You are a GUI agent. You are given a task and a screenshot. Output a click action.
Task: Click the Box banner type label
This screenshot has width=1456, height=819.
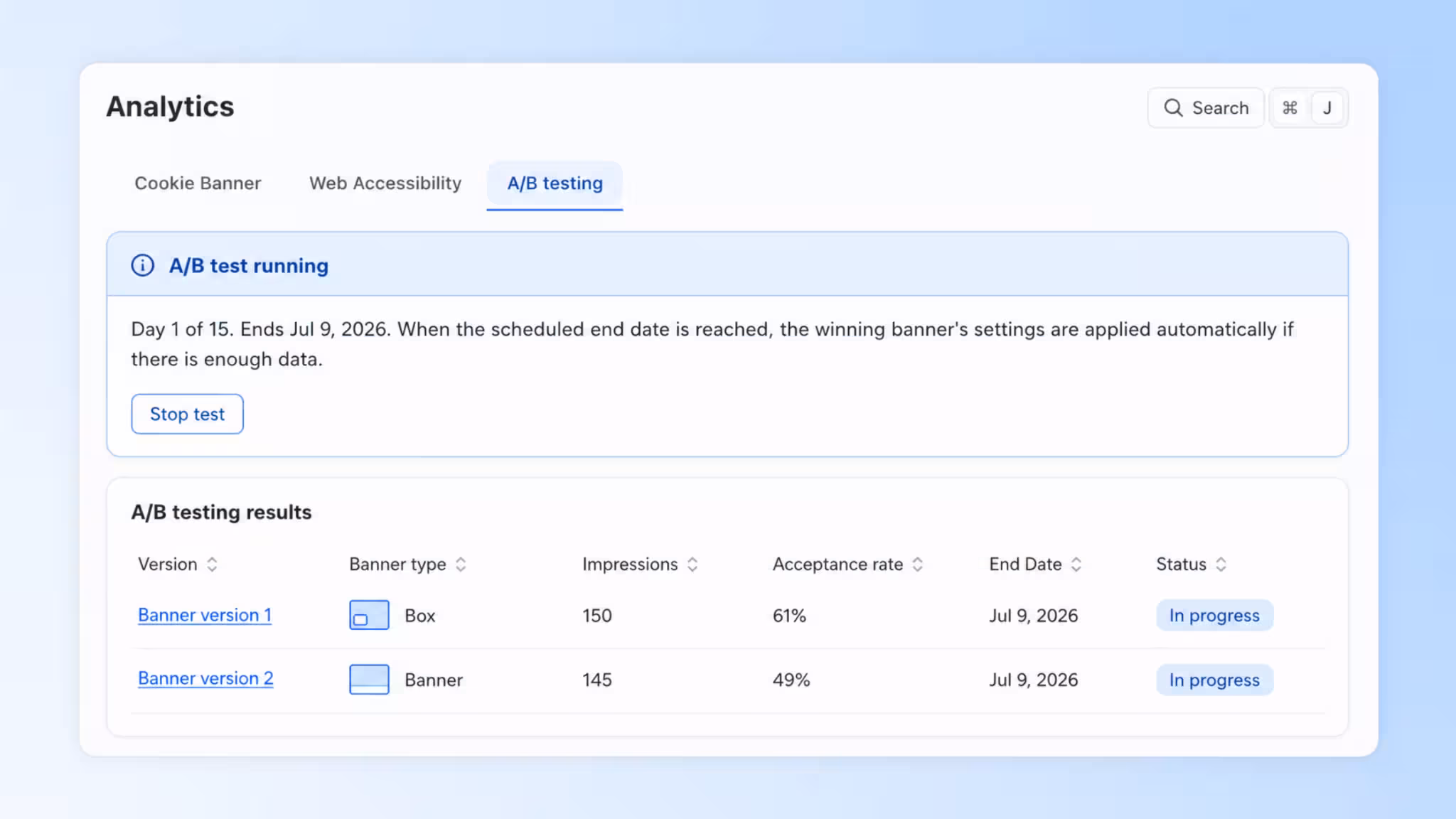[419, 616]
